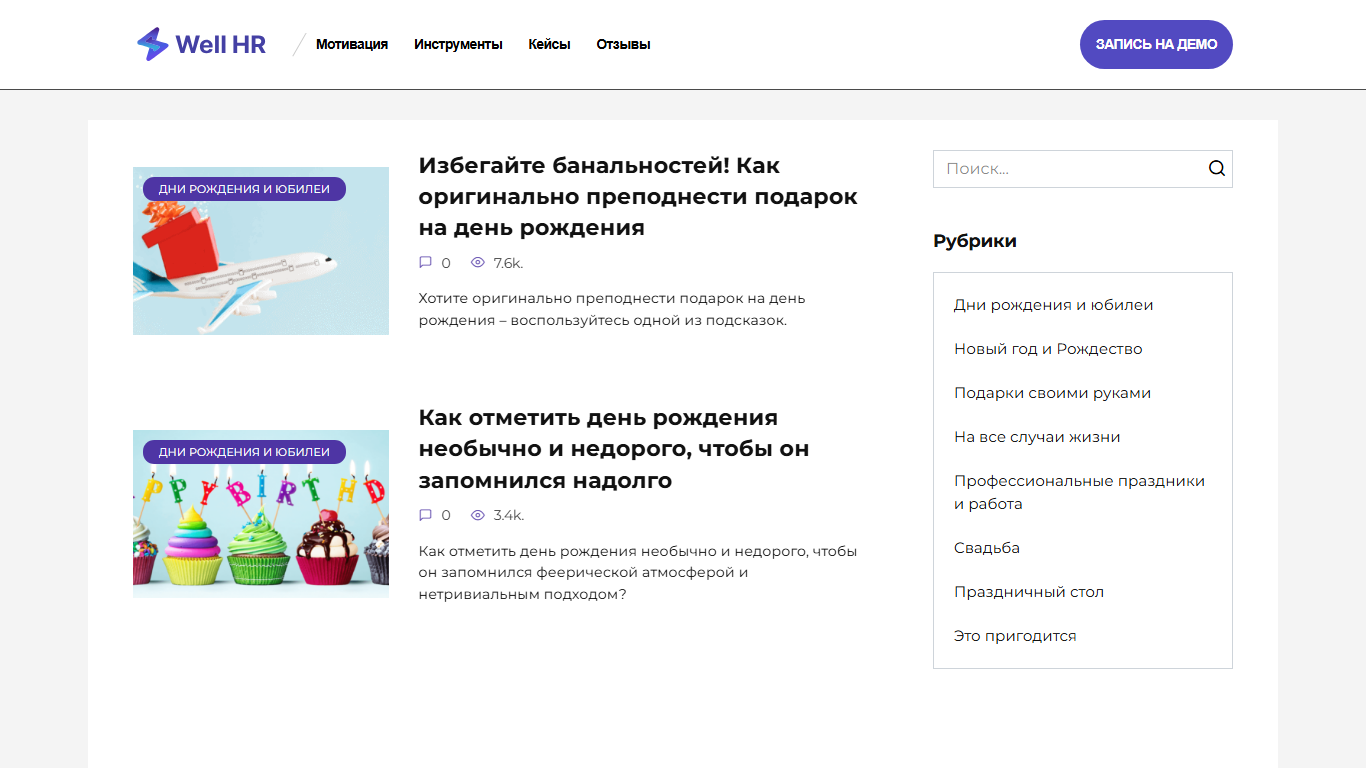Click excerpt ending нетривиальным подходом?
The height and width of the screenshot is (768, 1366).
(x=638, y=572)
